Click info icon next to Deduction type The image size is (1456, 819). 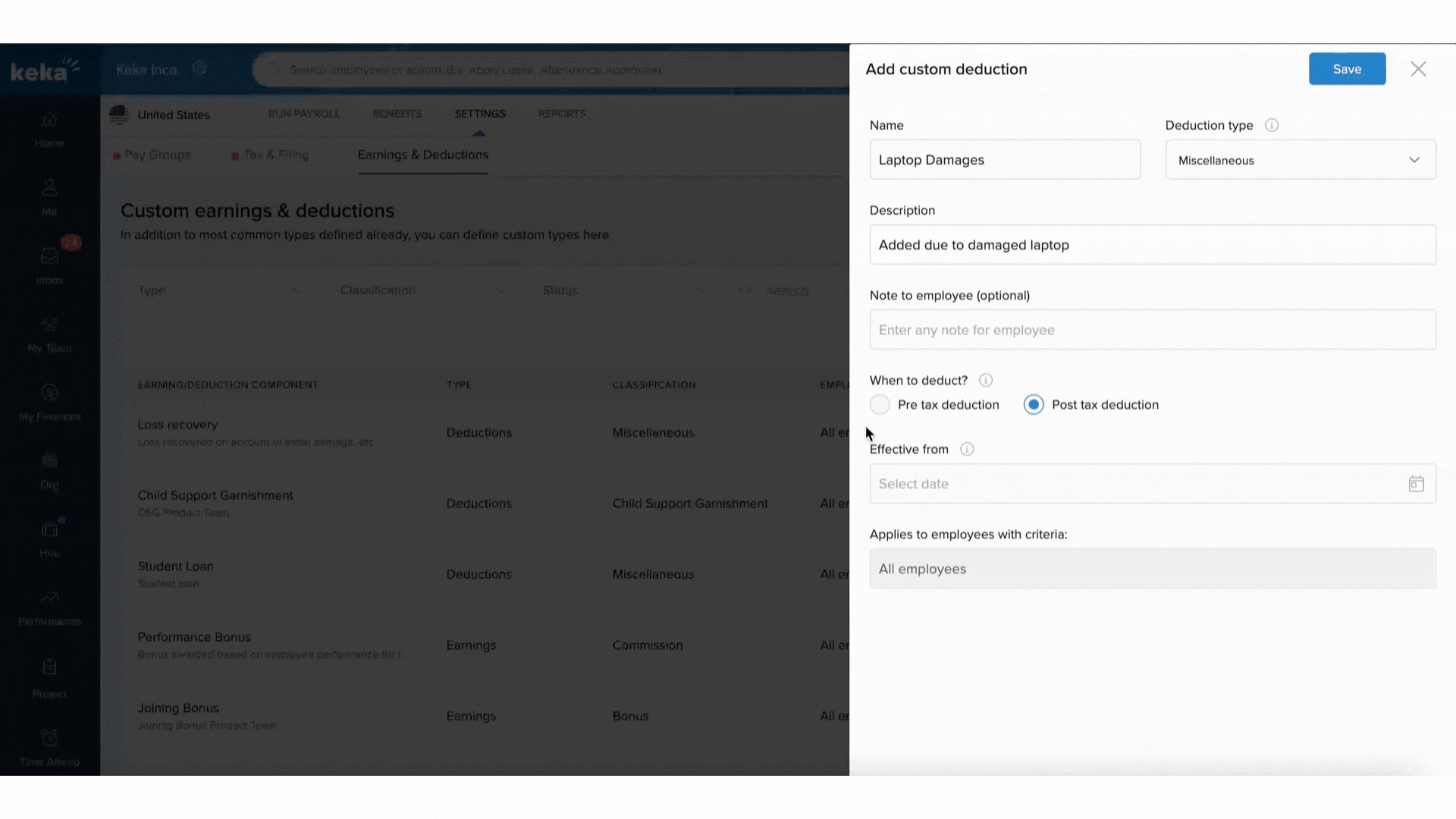(1272, 125)
